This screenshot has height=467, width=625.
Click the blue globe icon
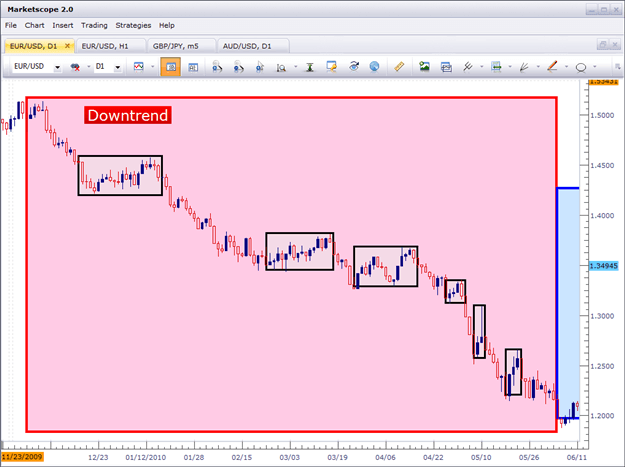pyautogui.click(x=374, y=67)
